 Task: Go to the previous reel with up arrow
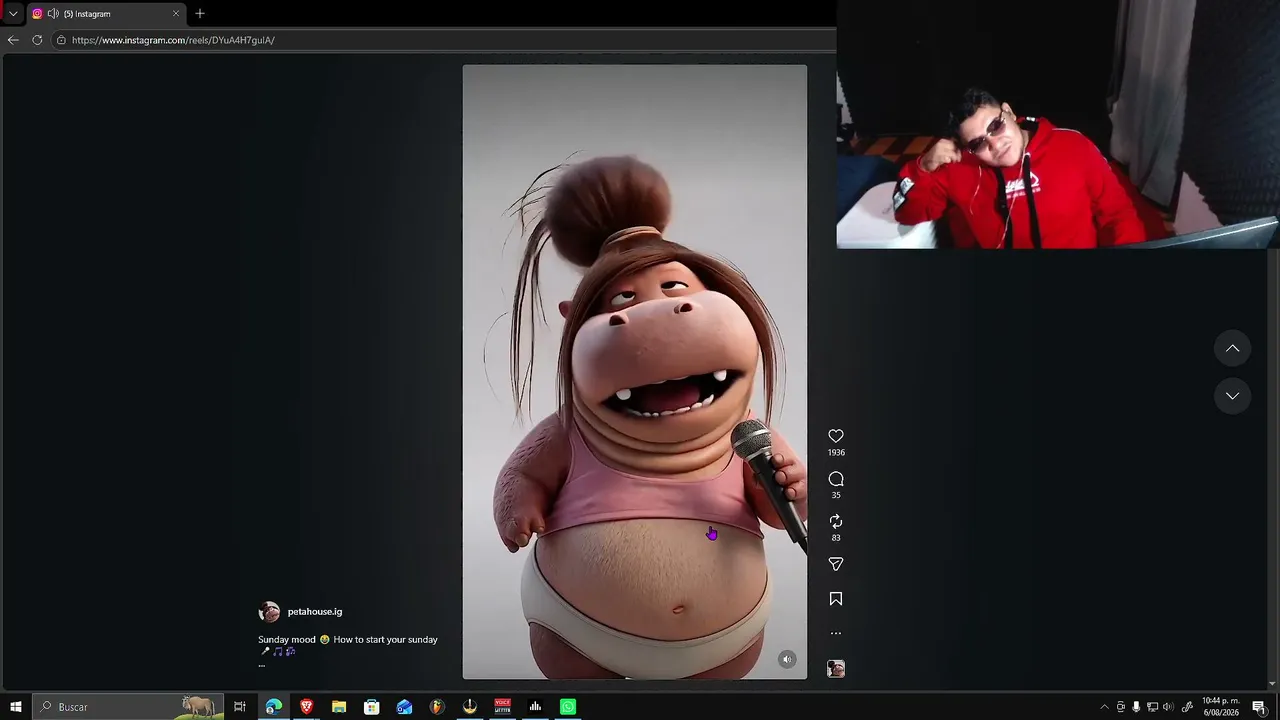tap(1232, 348)
